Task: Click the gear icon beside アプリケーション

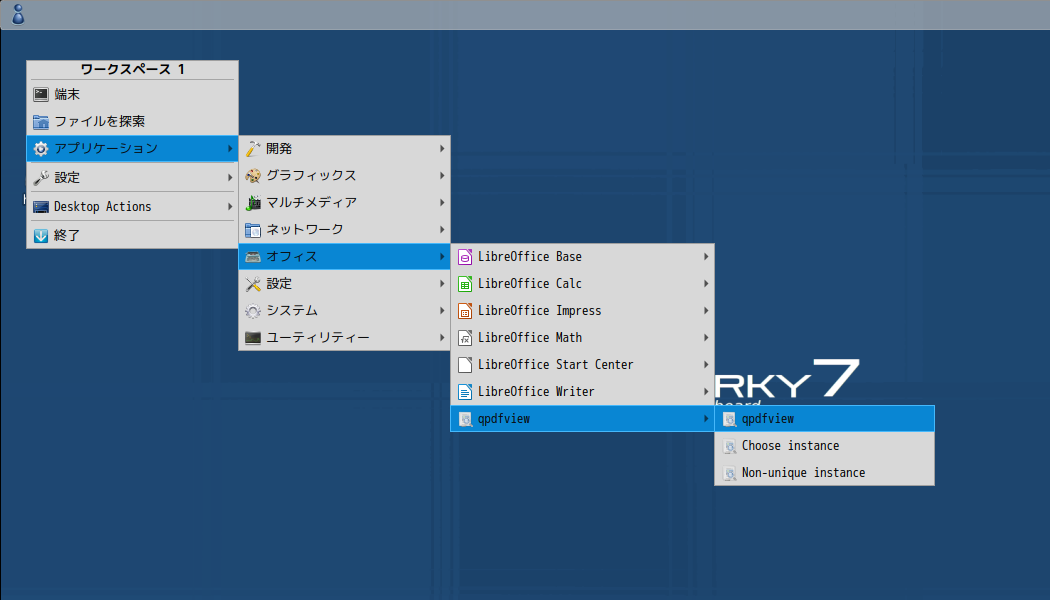Action: pos(41,149)
